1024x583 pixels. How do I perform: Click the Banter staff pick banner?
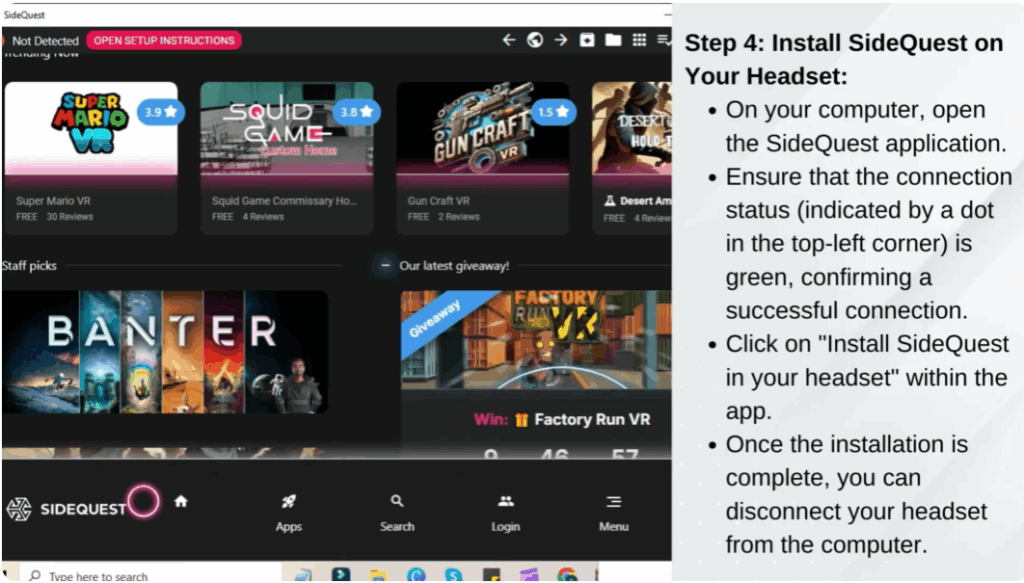coord(165,351)
